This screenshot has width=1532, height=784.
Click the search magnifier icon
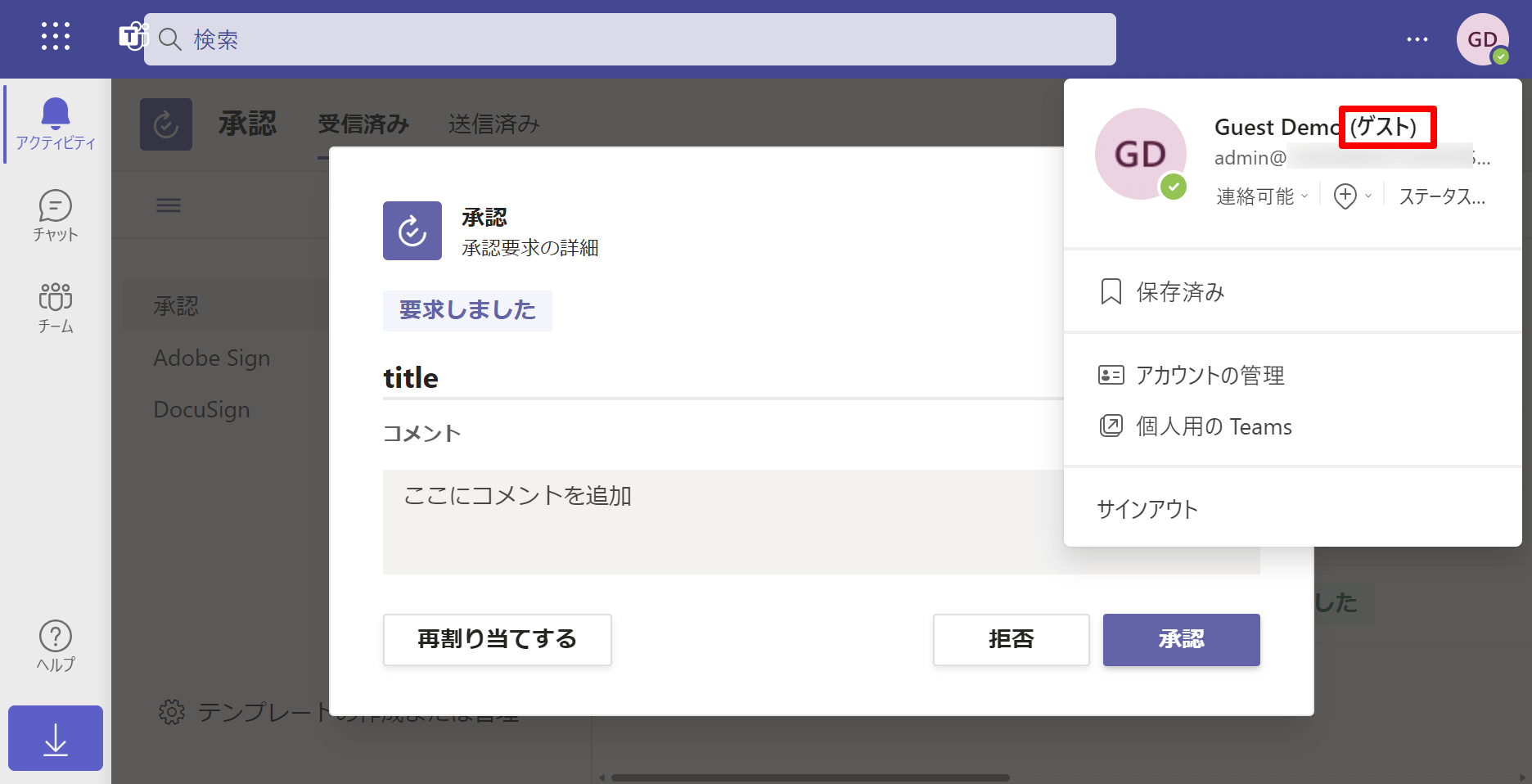(x=170, y=39)
